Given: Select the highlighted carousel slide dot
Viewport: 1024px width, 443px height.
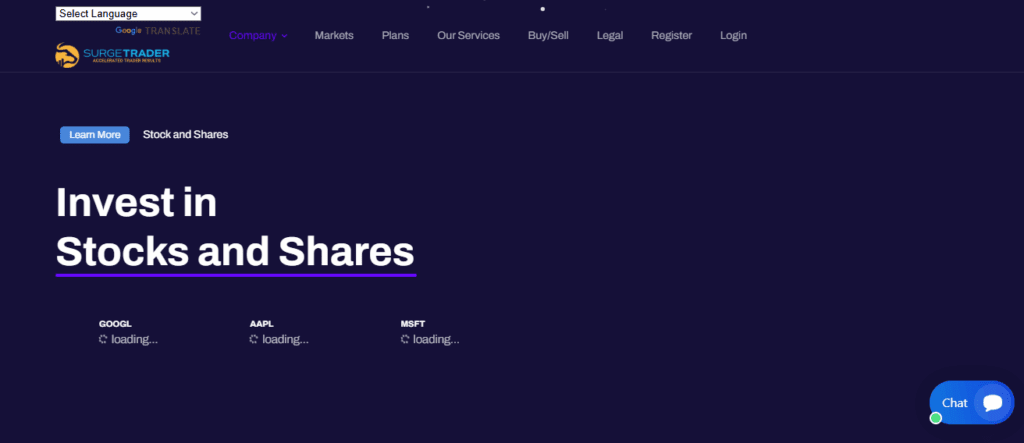Looking at the screenshot, I should [x=543, y=8].
